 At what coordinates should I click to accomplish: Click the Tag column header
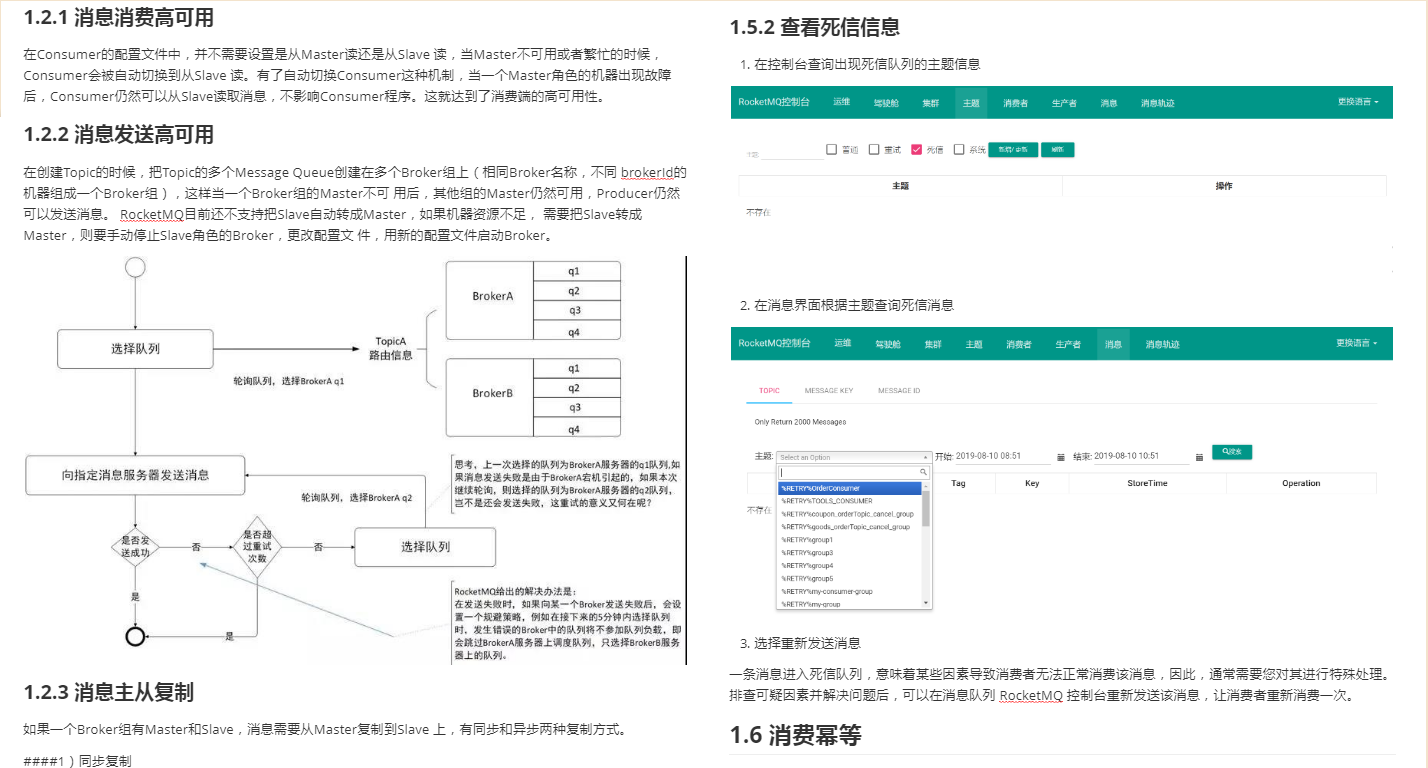(958, 483)
